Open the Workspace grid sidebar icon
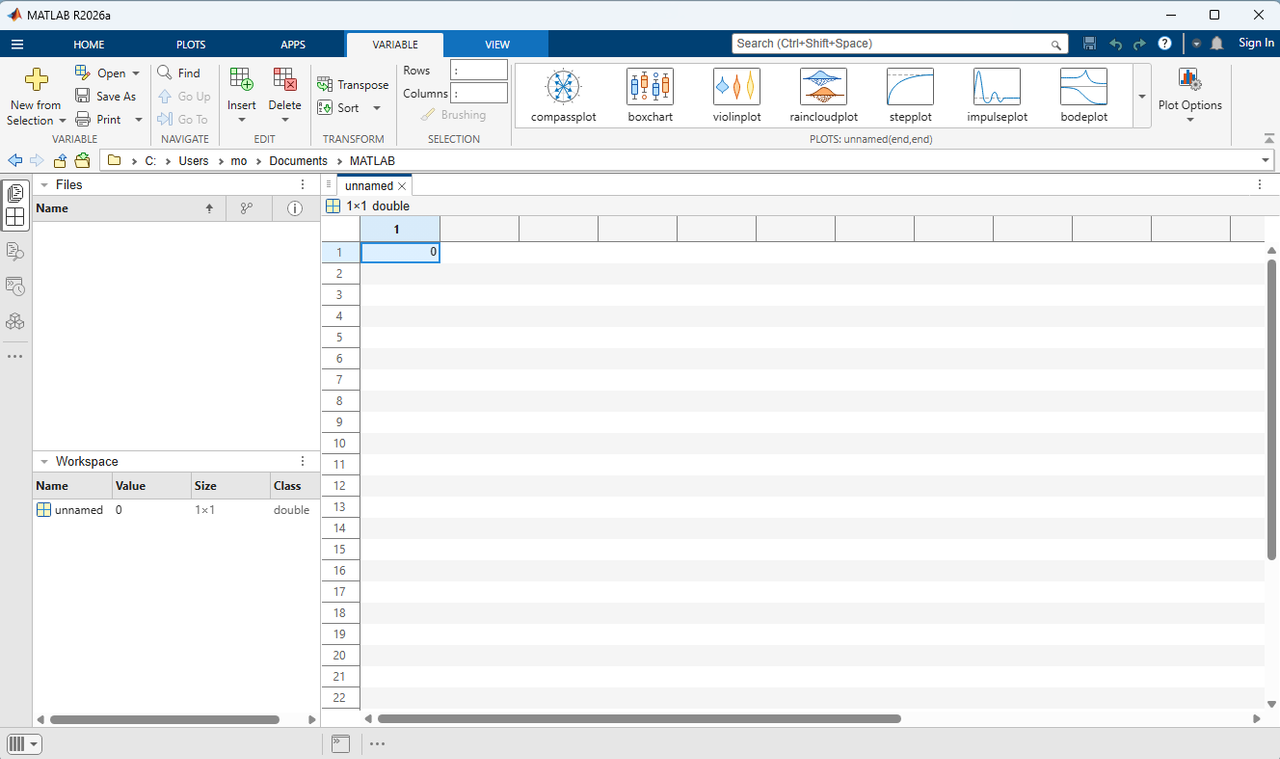This screenshot has height=759, width=1280. coord(15,216)
